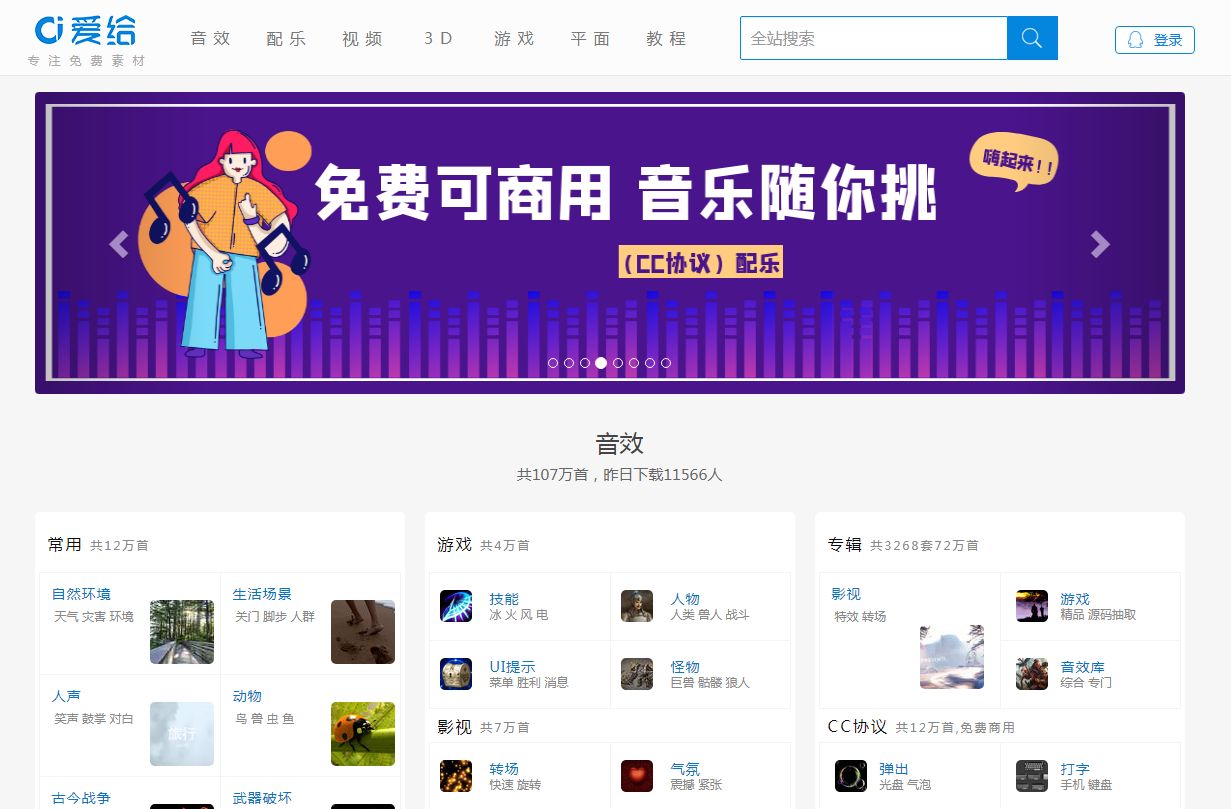Open the 人声 thumbnail image
1231x809 pixels.
pyautogui.click(x=182, y=734)
